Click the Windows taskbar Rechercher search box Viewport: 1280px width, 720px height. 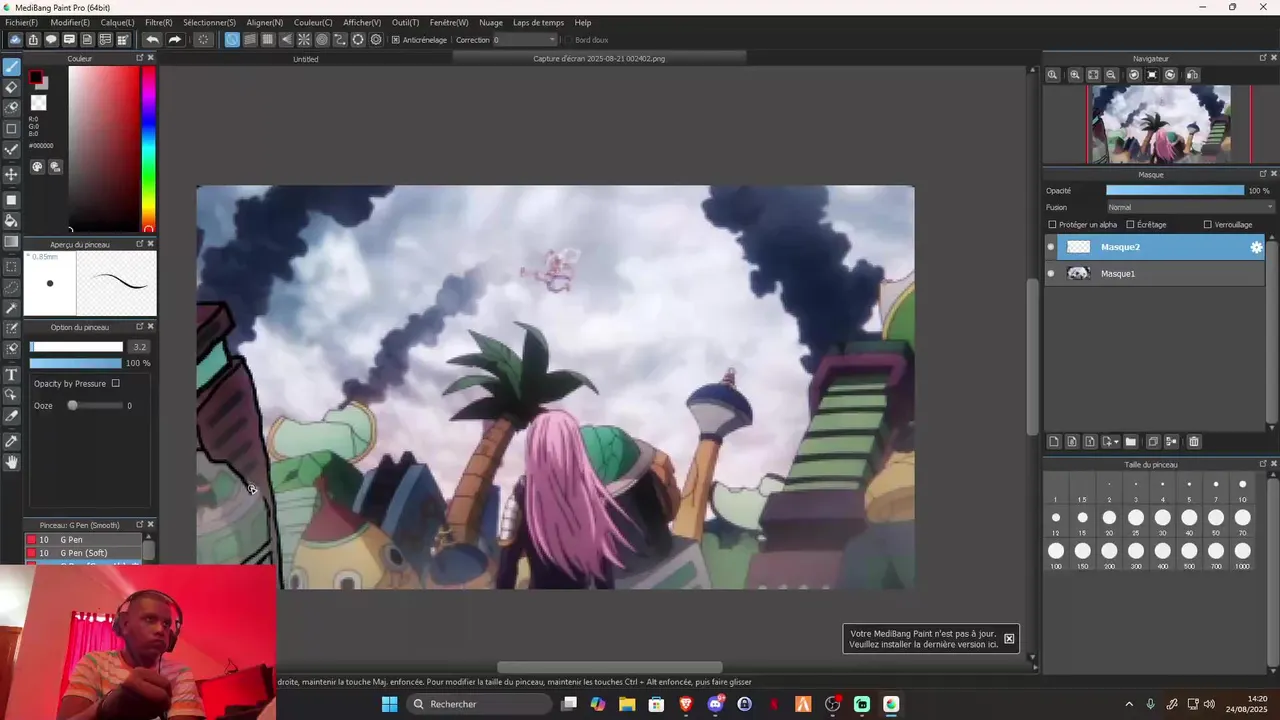click(x=480, y=704)
